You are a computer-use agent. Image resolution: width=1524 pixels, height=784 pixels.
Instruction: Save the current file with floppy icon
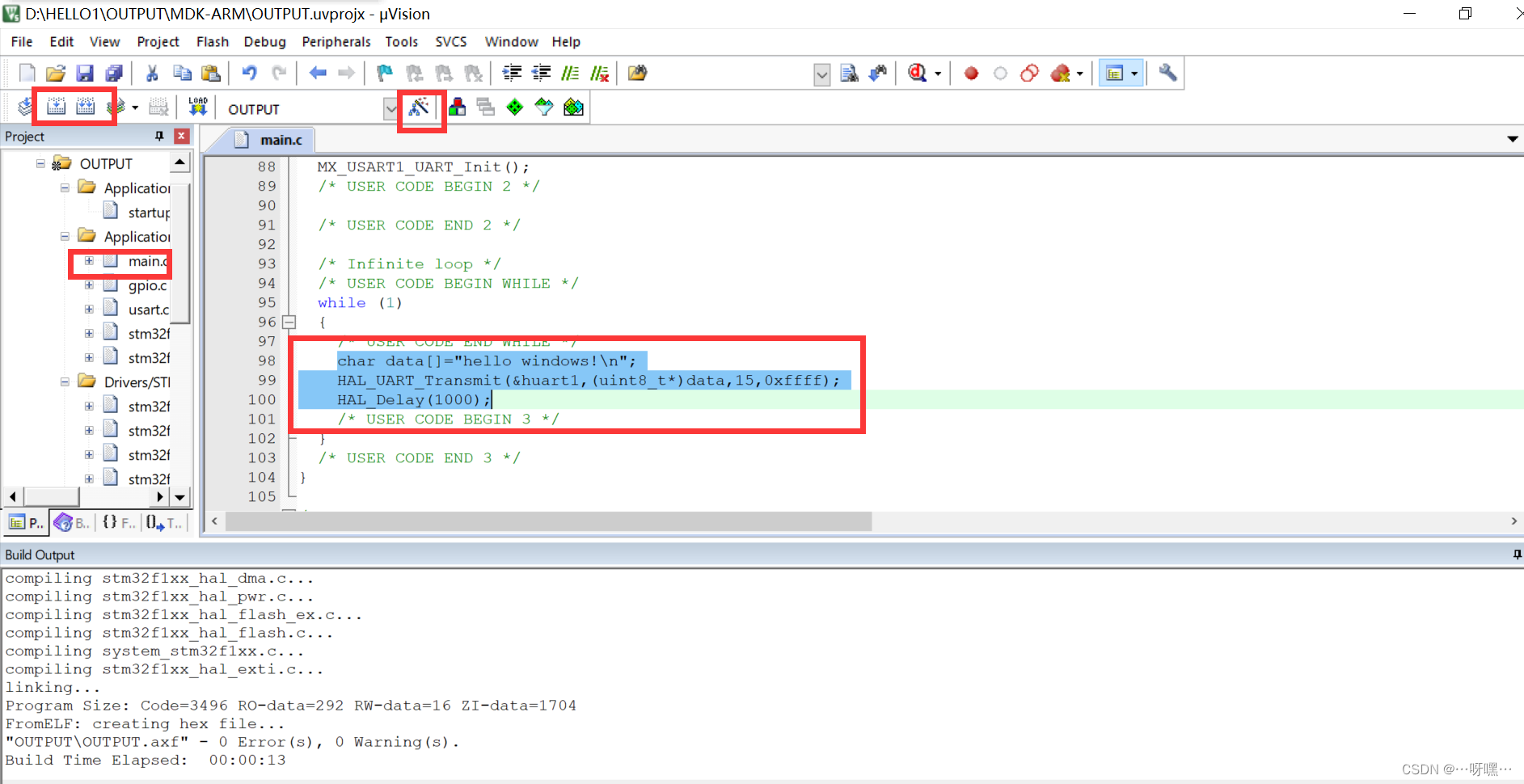[85, 74]
